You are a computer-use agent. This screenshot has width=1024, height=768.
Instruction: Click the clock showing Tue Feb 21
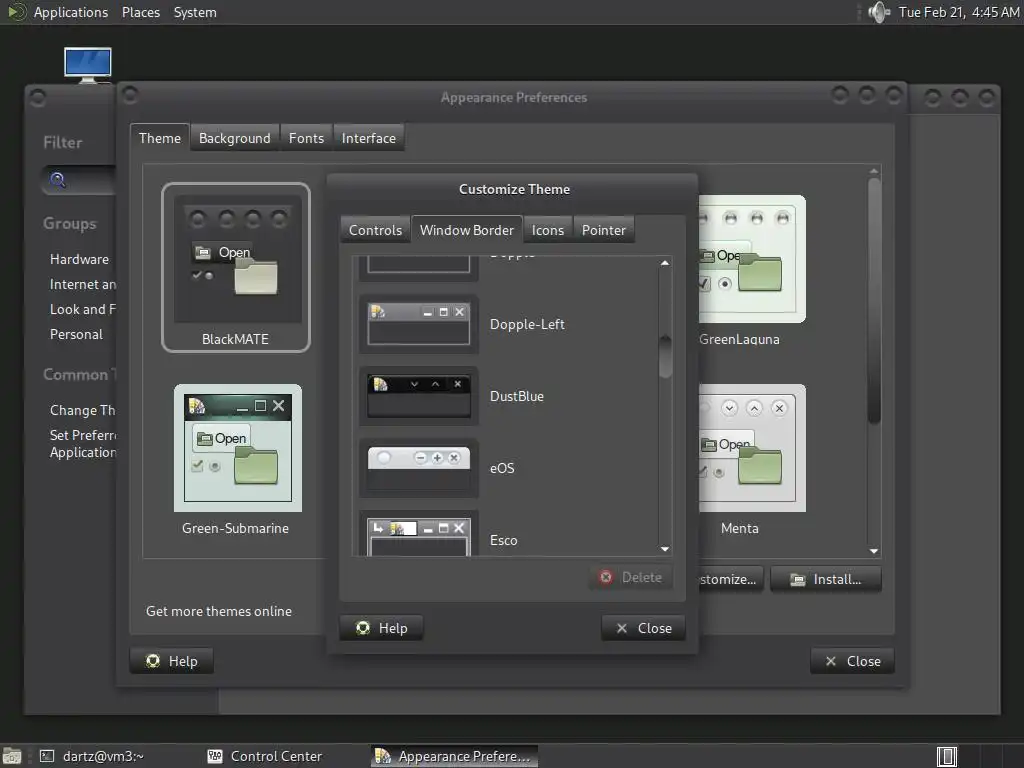click(959, 12)
